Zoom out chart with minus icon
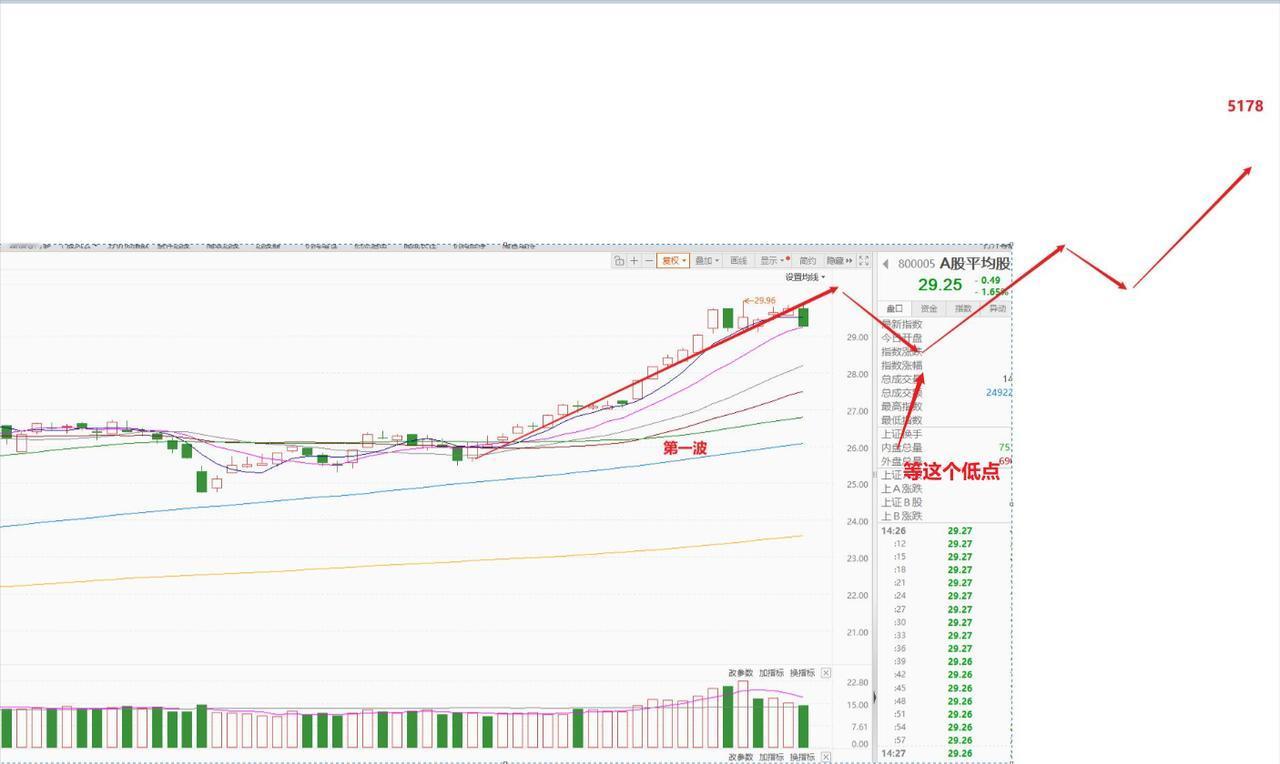Screen dimensions: 1280x764 [x=649, y=261]
